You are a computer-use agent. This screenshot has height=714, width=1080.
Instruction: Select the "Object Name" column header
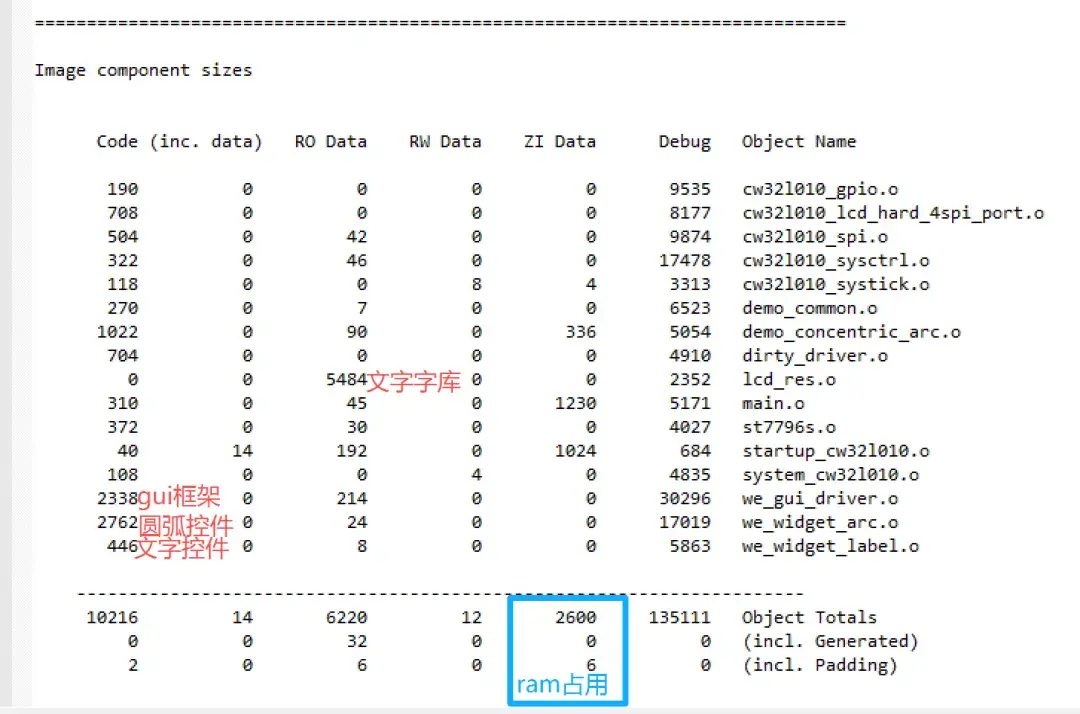click(799, 142)
